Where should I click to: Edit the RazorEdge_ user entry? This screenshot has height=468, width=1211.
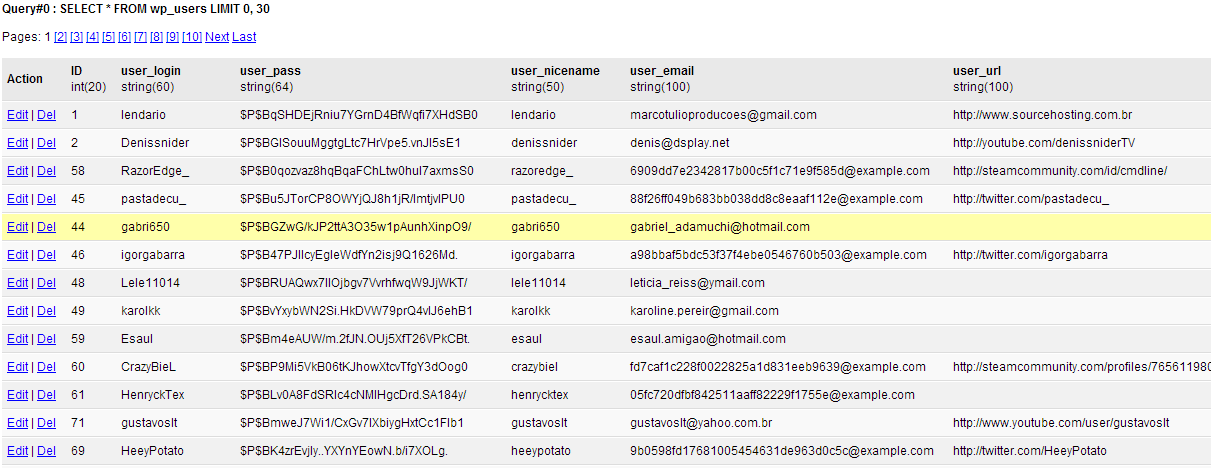pos(17,171)
